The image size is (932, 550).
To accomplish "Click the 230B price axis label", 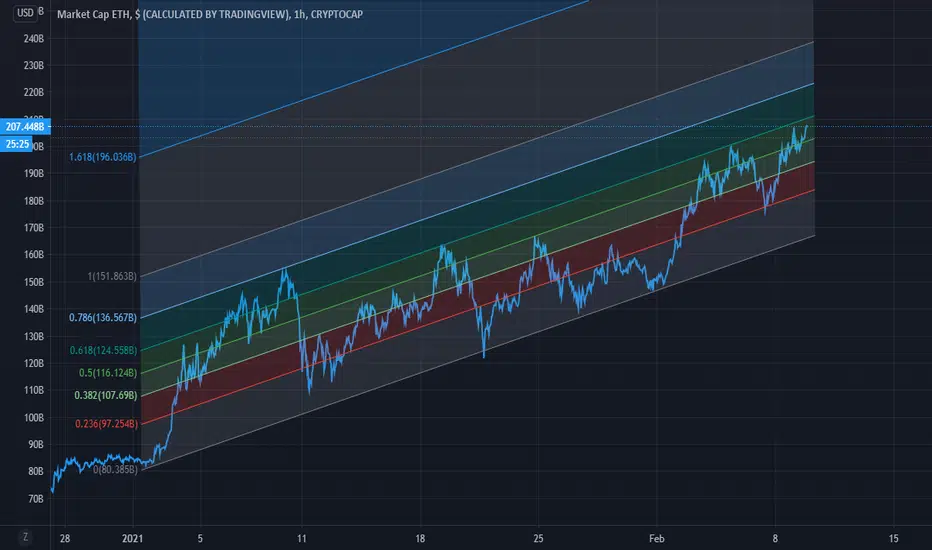I will 34,65.
